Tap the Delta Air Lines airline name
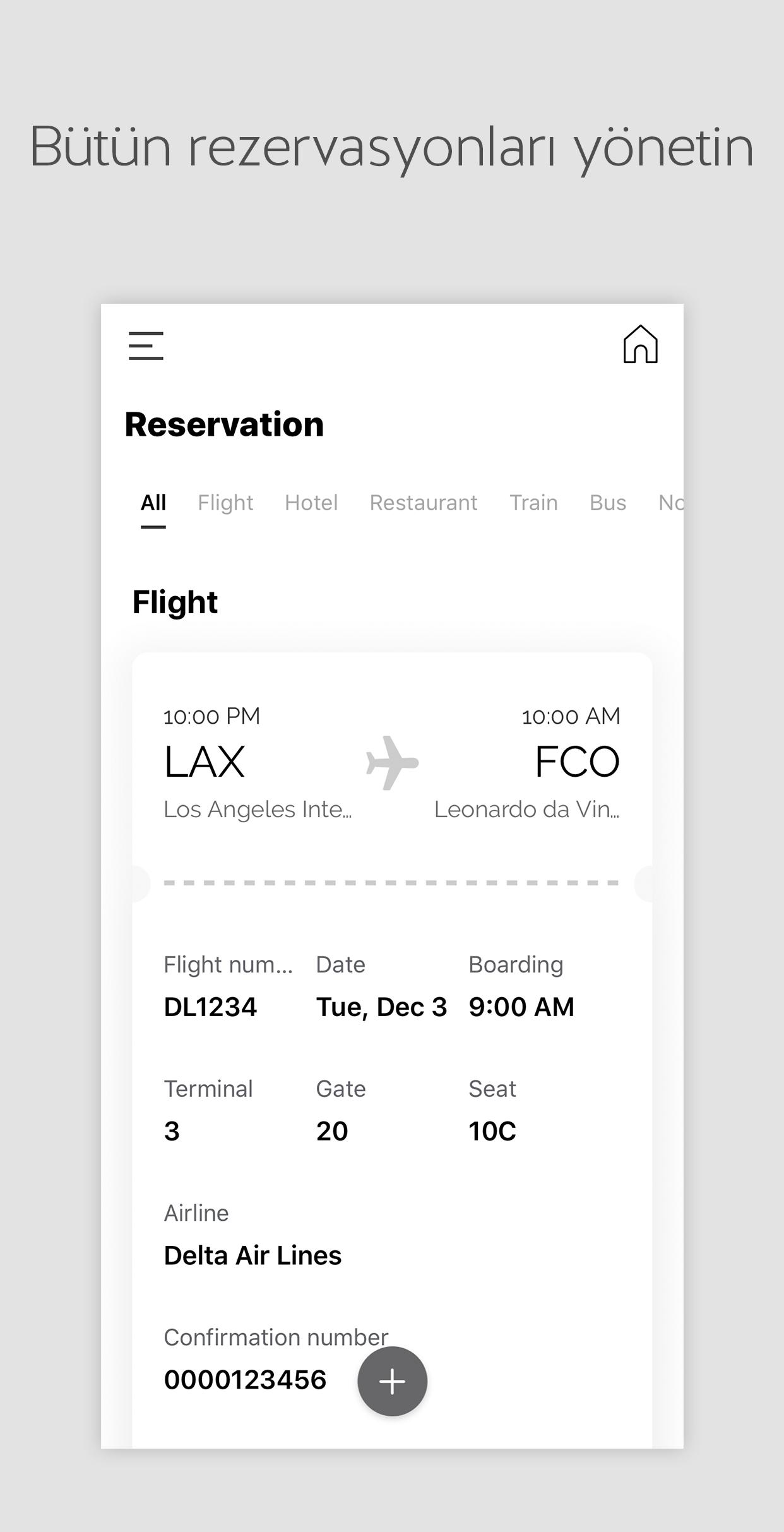 [x=252, y=1255]
